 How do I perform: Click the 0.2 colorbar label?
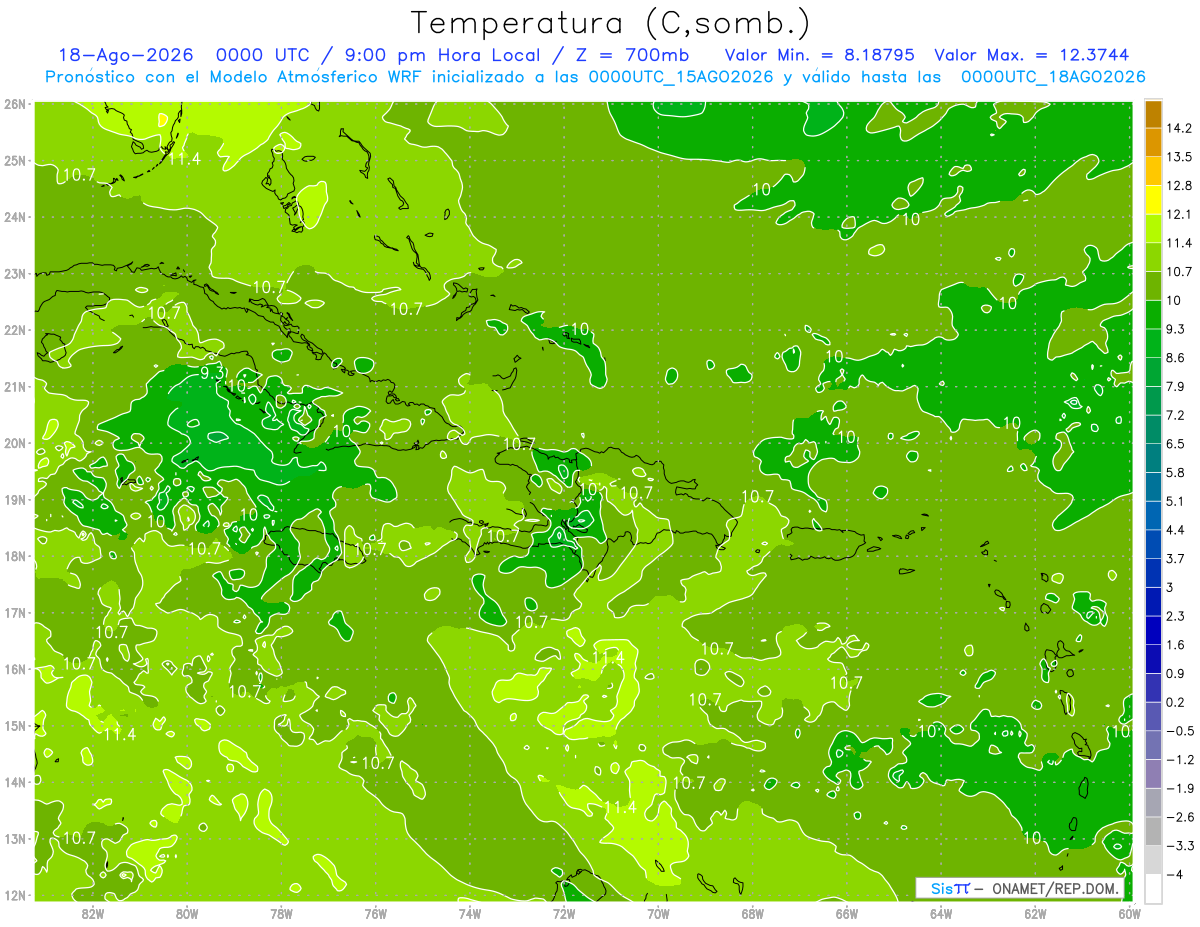[1176, 702]
